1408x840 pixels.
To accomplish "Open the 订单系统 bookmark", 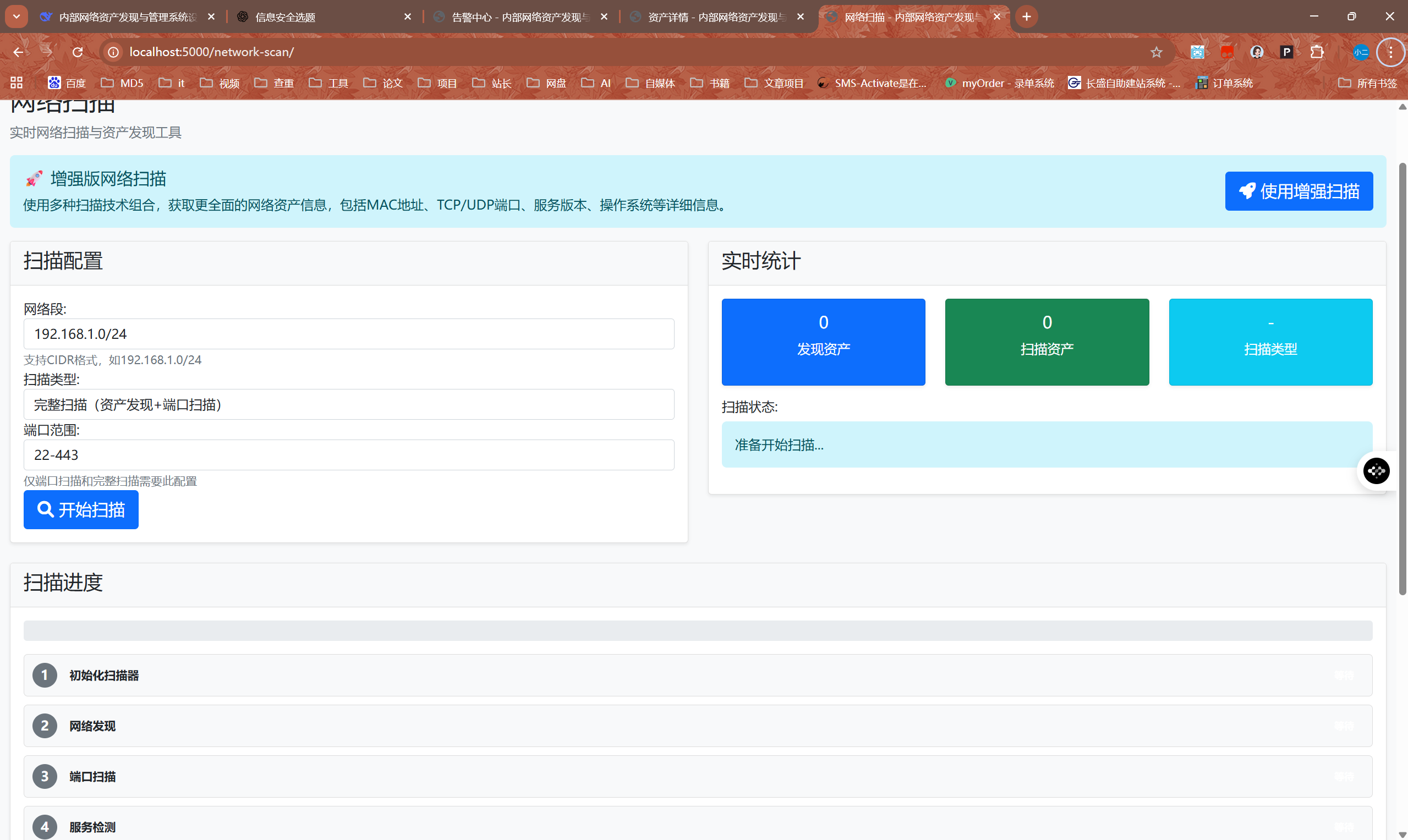I will click(x=1224, y=83).
